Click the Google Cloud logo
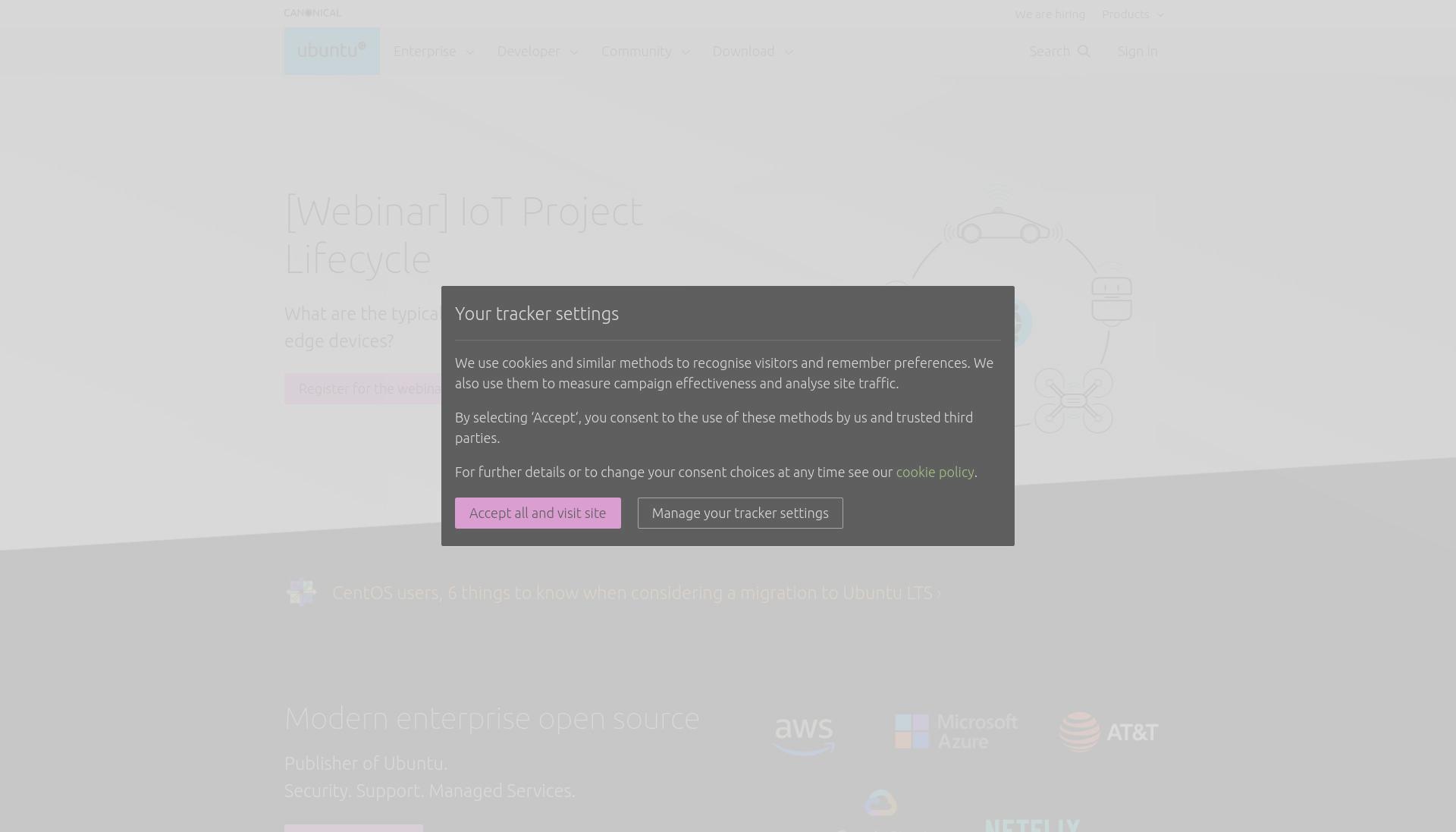Screen dimensions: 1456x832 [x=880, y=809]
